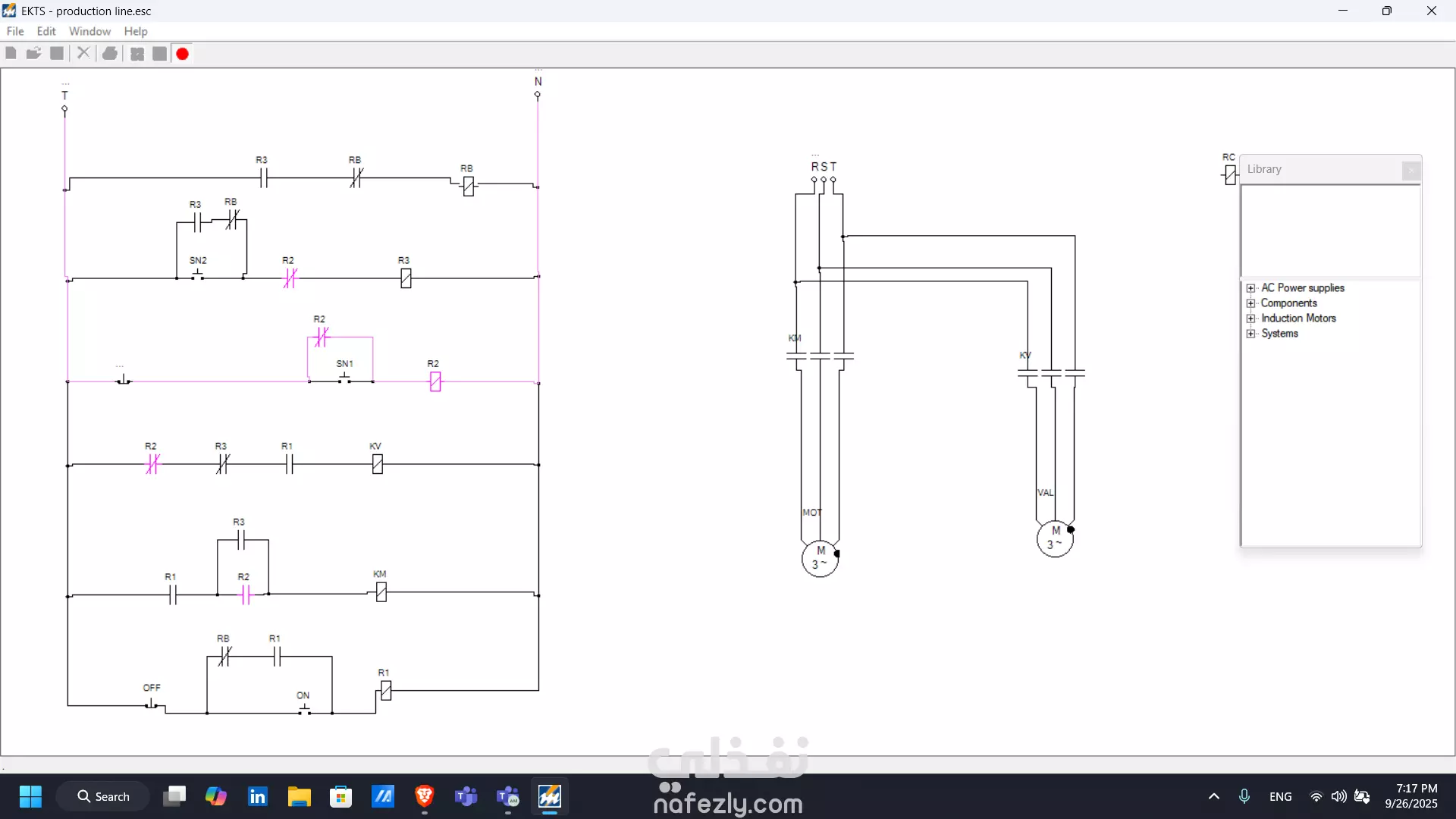Open the Help menu
The width and height of the screenshot is (1456, 819).
[136, 31]
